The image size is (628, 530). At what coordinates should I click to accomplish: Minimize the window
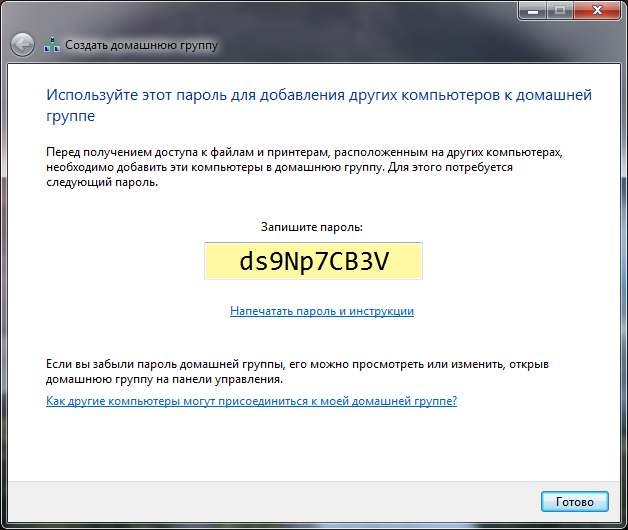(x=533, y=10)
